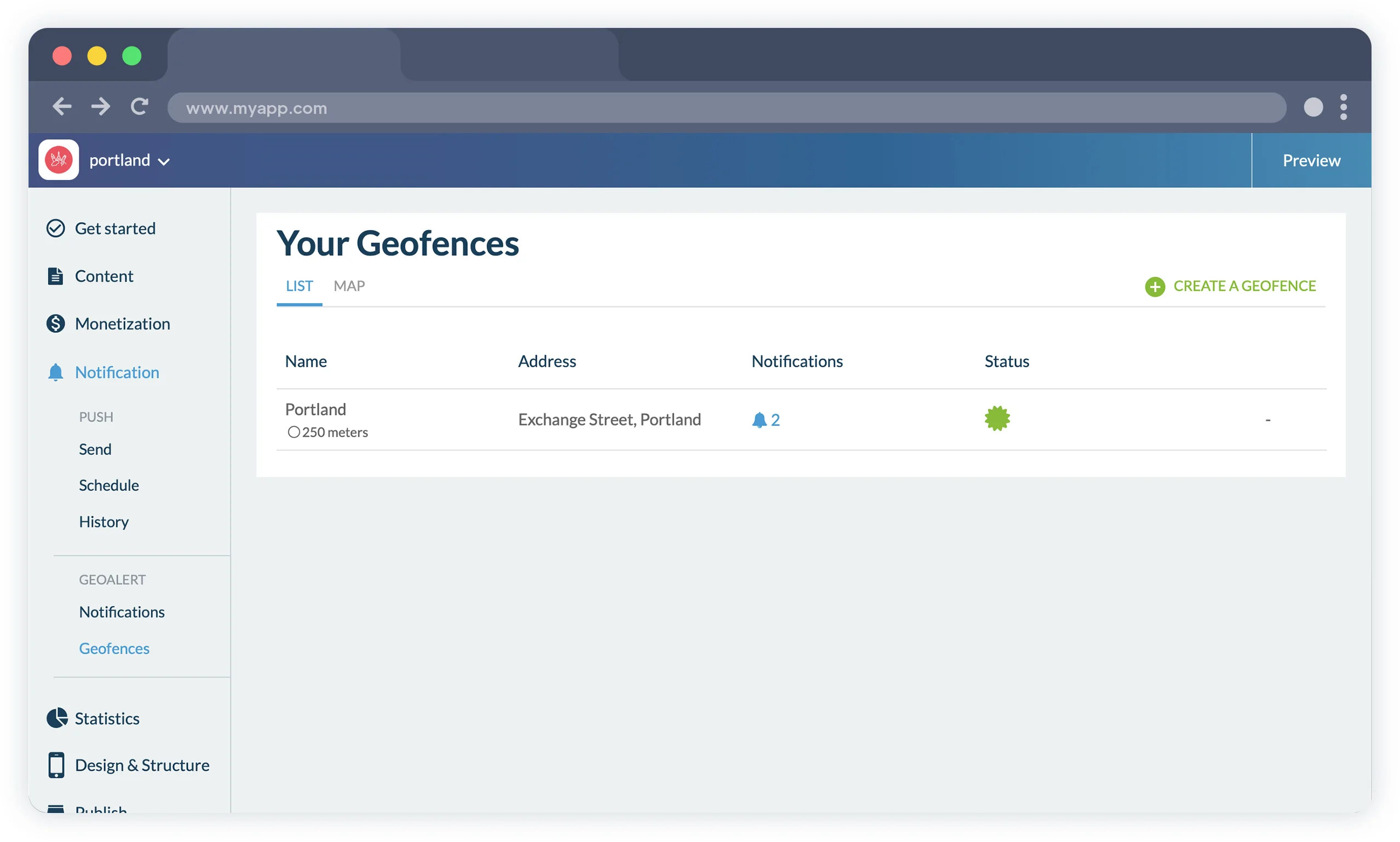Click the blue bell notification count icon
1400x842 pixels.
pyautogui.click(x=759, y=420)
